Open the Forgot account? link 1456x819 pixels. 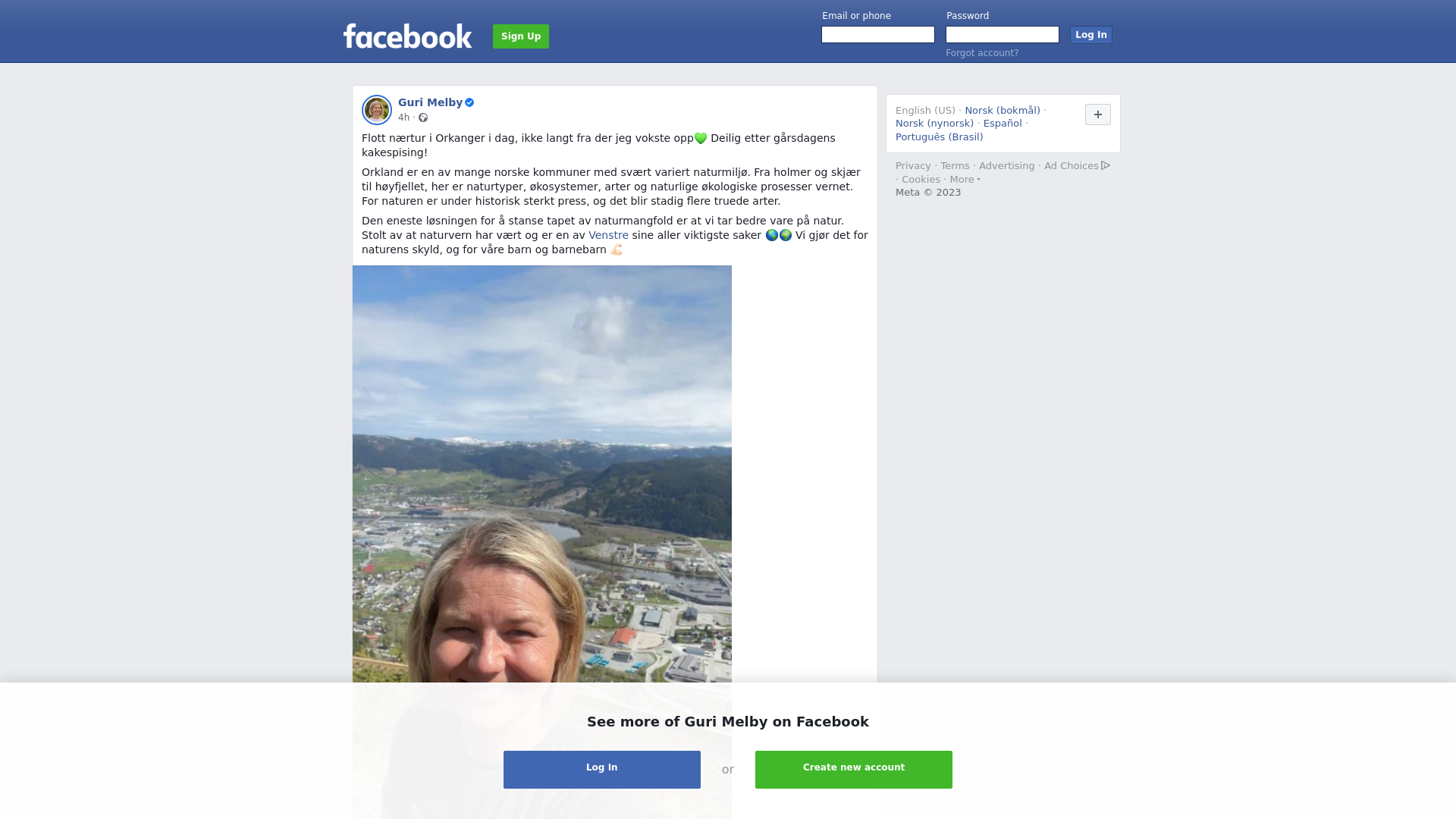pyautogui.click(x=982, y=53)
